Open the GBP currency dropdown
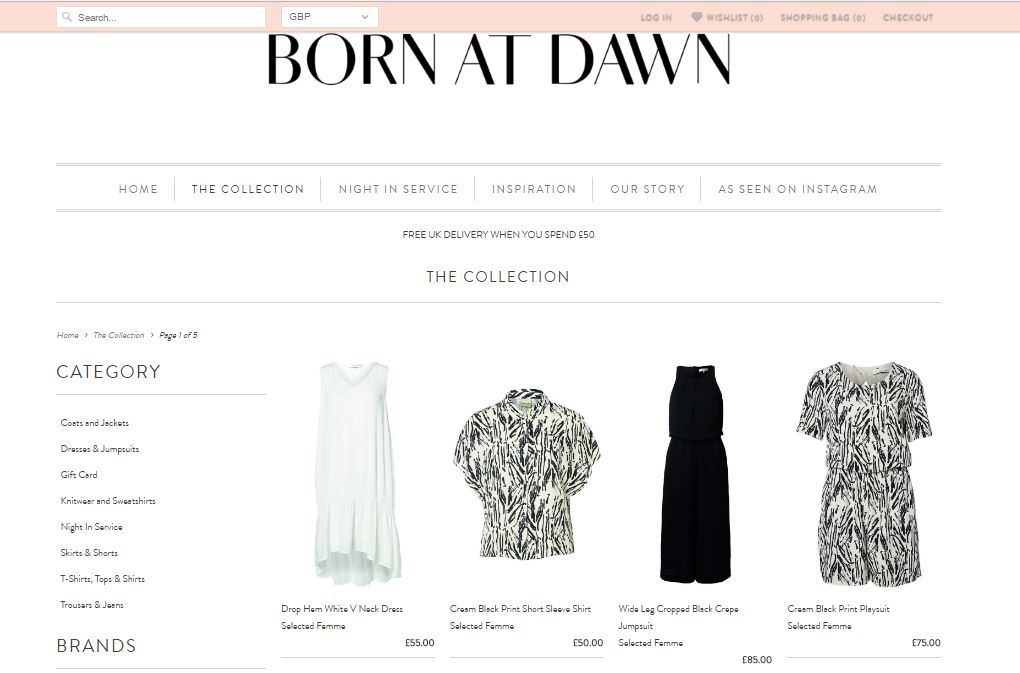 pyautogui.click(x=329, y=17)
